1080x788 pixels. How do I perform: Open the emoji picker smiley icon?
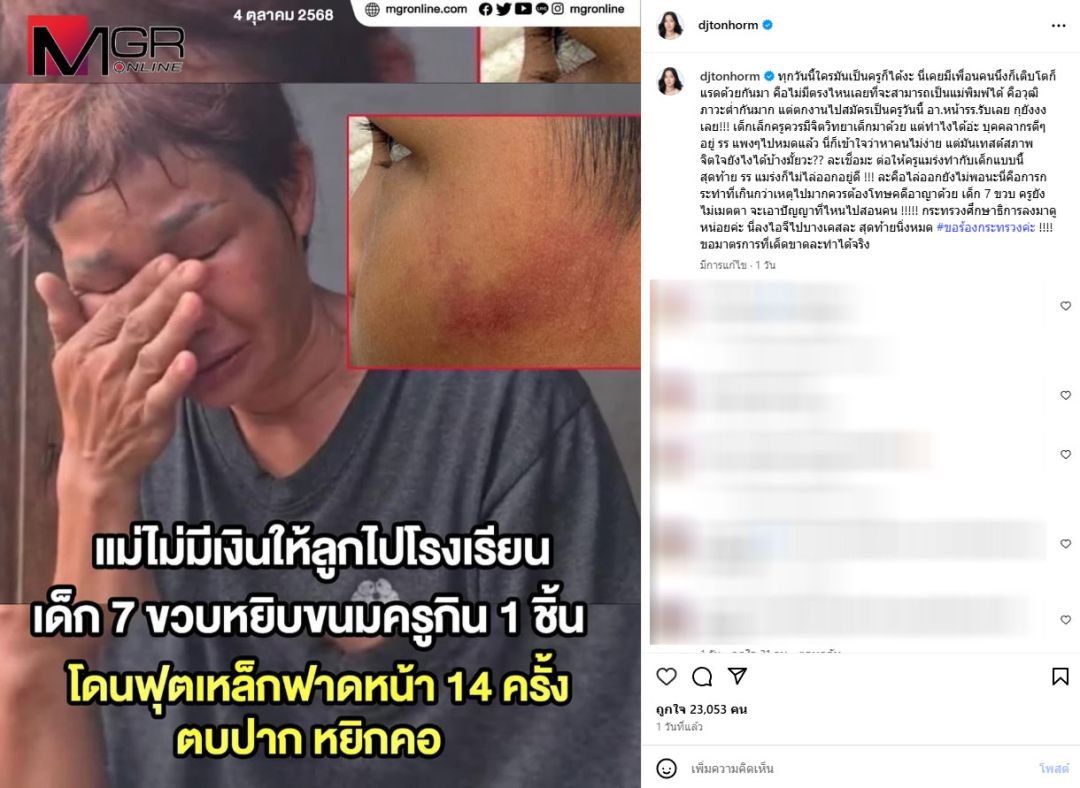pos(666,768)
